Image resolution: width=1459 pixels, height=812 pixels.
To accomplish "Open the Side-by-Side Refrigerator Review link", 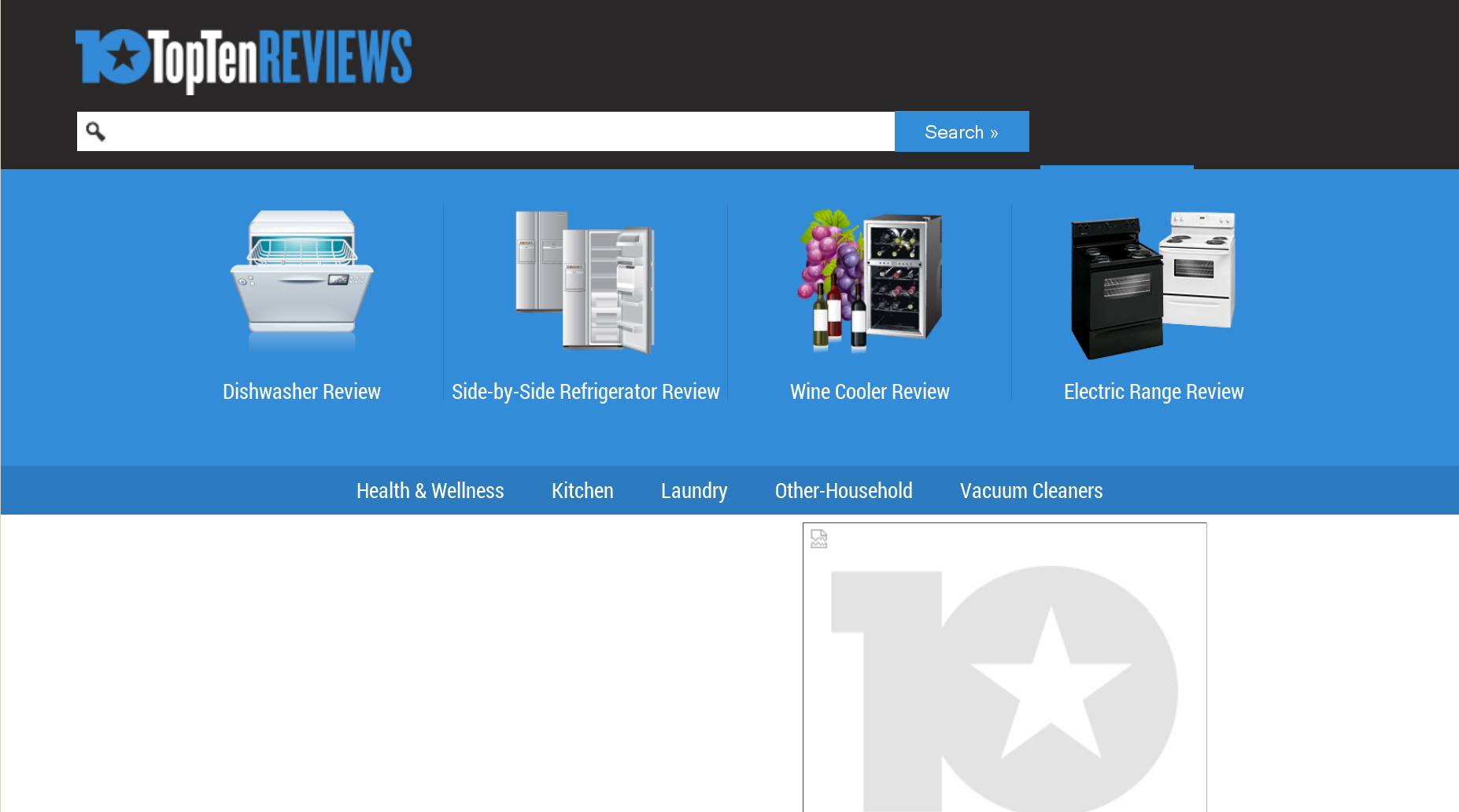I will coord(585,392).
